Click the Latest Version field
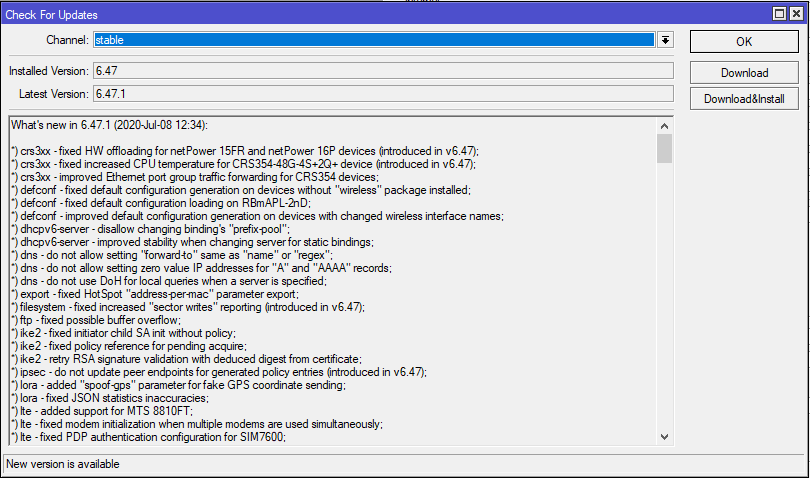The height and width of the screenshot is (478, 810). (x=381, y=93)
